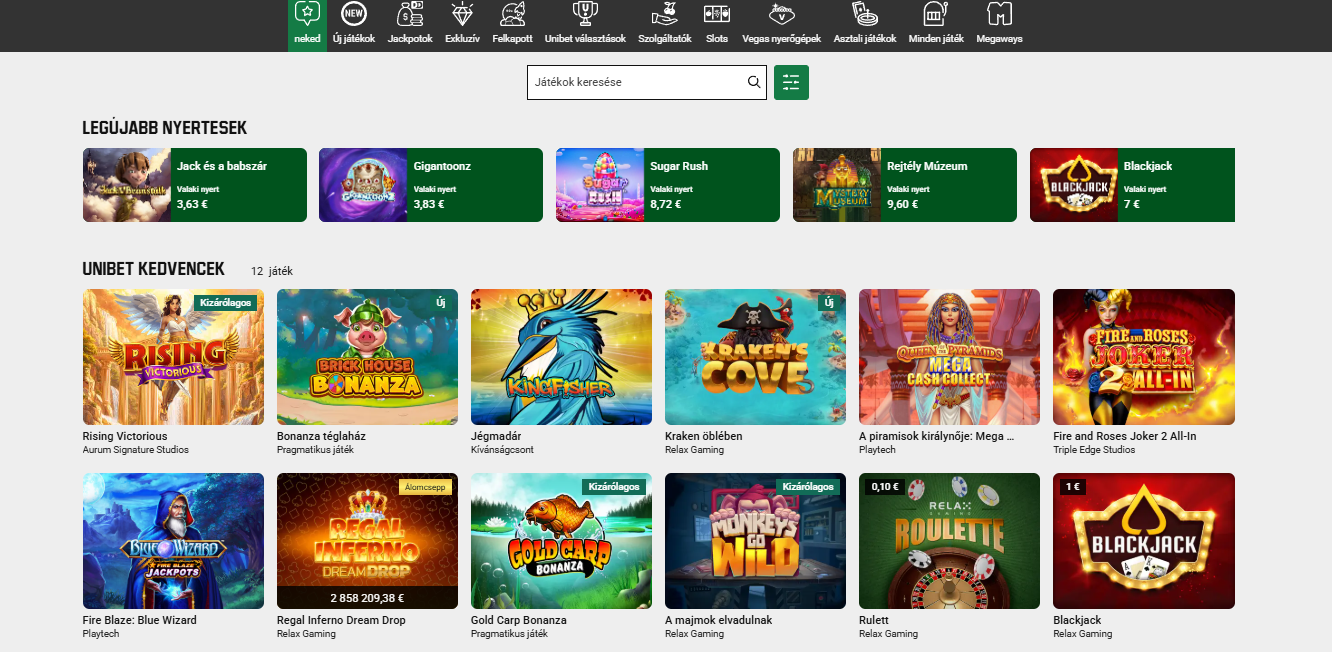Open the Unibet választások trophy icon

[585, 13]
